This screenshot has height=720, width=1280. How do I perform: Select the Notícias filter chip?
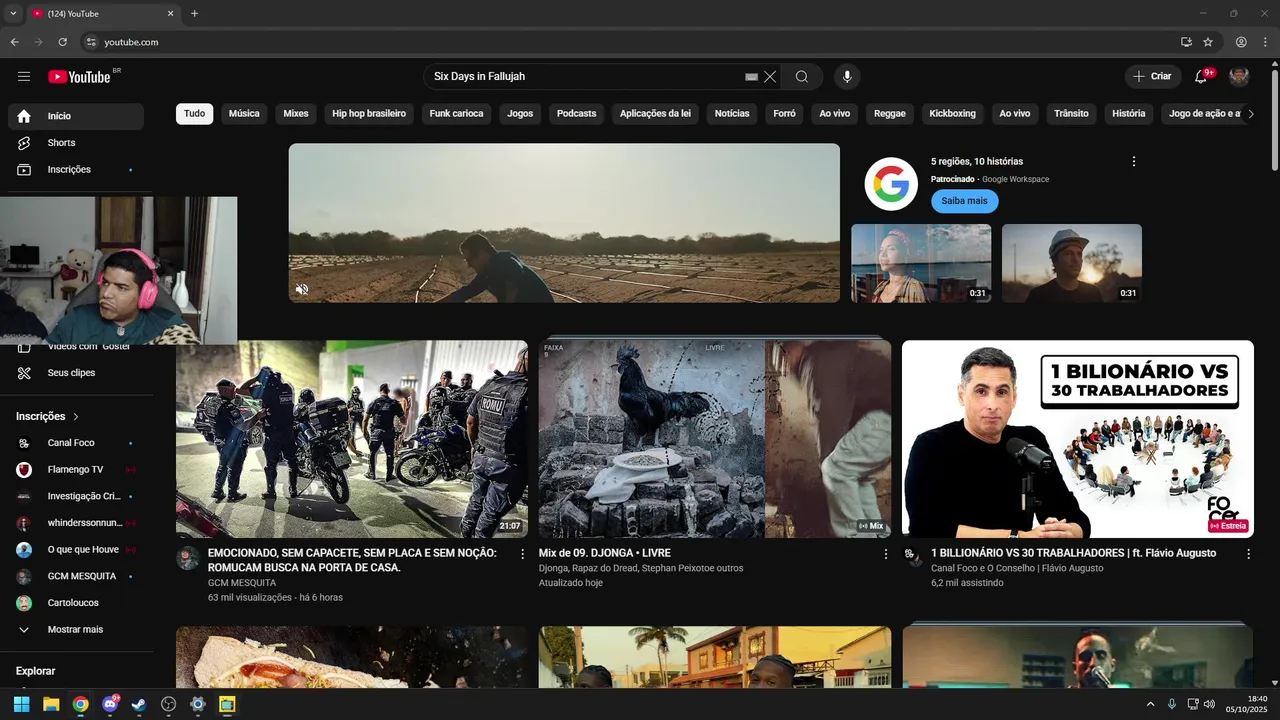click(732, 114)
